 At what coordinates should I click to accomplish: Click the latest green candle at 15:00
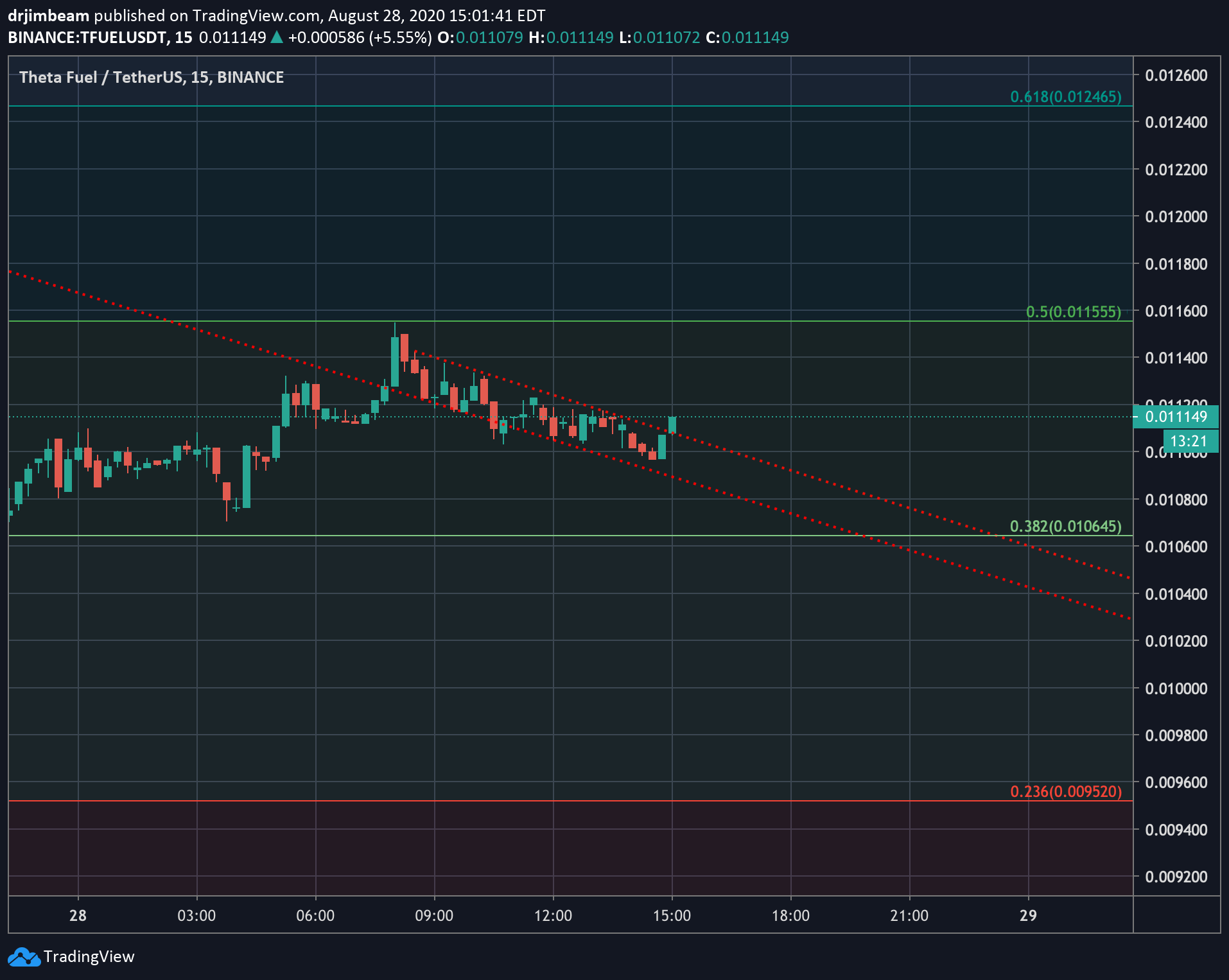tap(672, 424)
